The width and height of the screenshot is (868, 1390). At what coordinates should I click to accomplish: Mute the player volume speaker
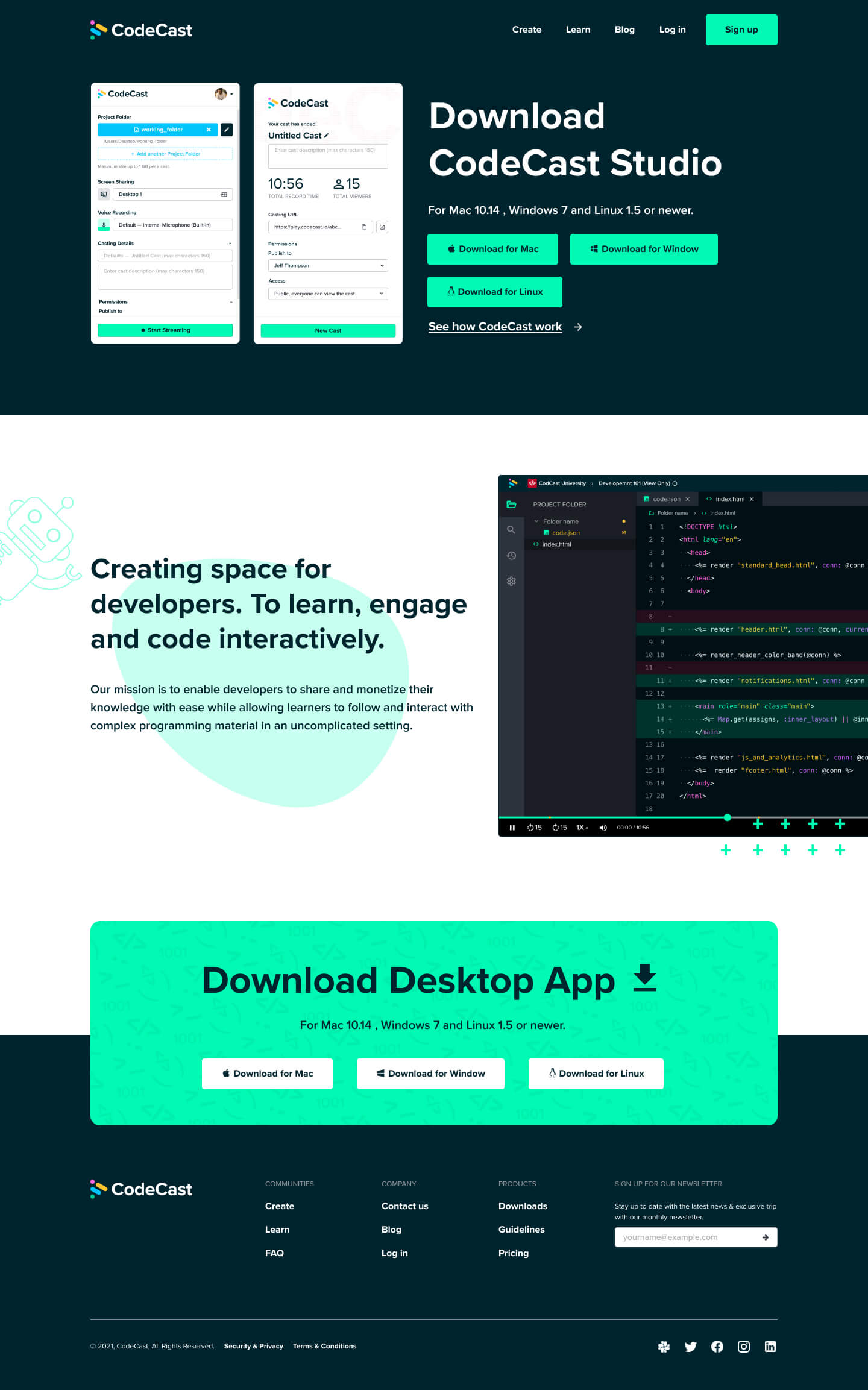(x=603, y=828)
